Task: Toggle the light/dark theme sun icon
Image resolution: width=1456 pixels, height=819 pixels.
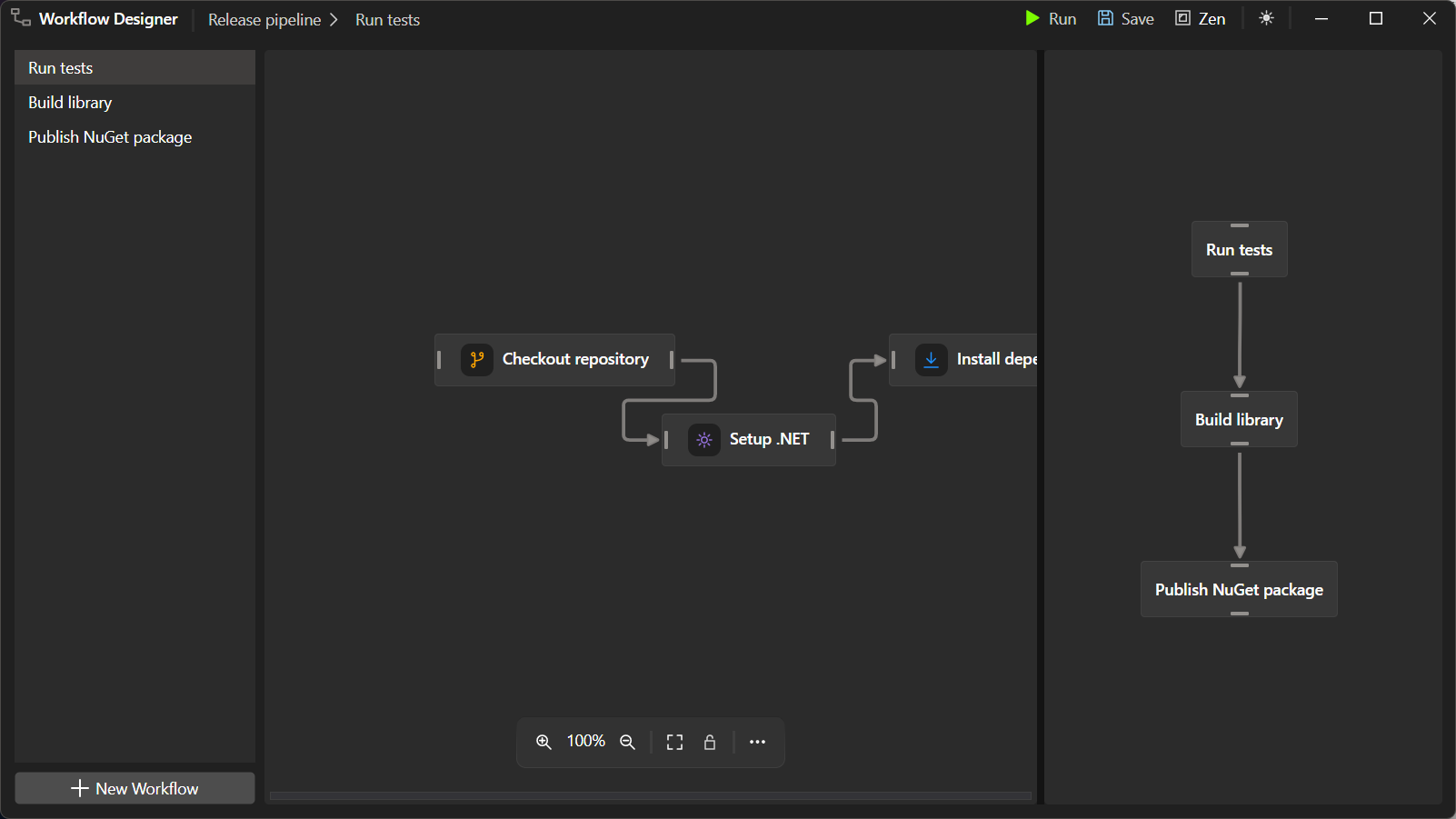Action: click(1266, 18)
